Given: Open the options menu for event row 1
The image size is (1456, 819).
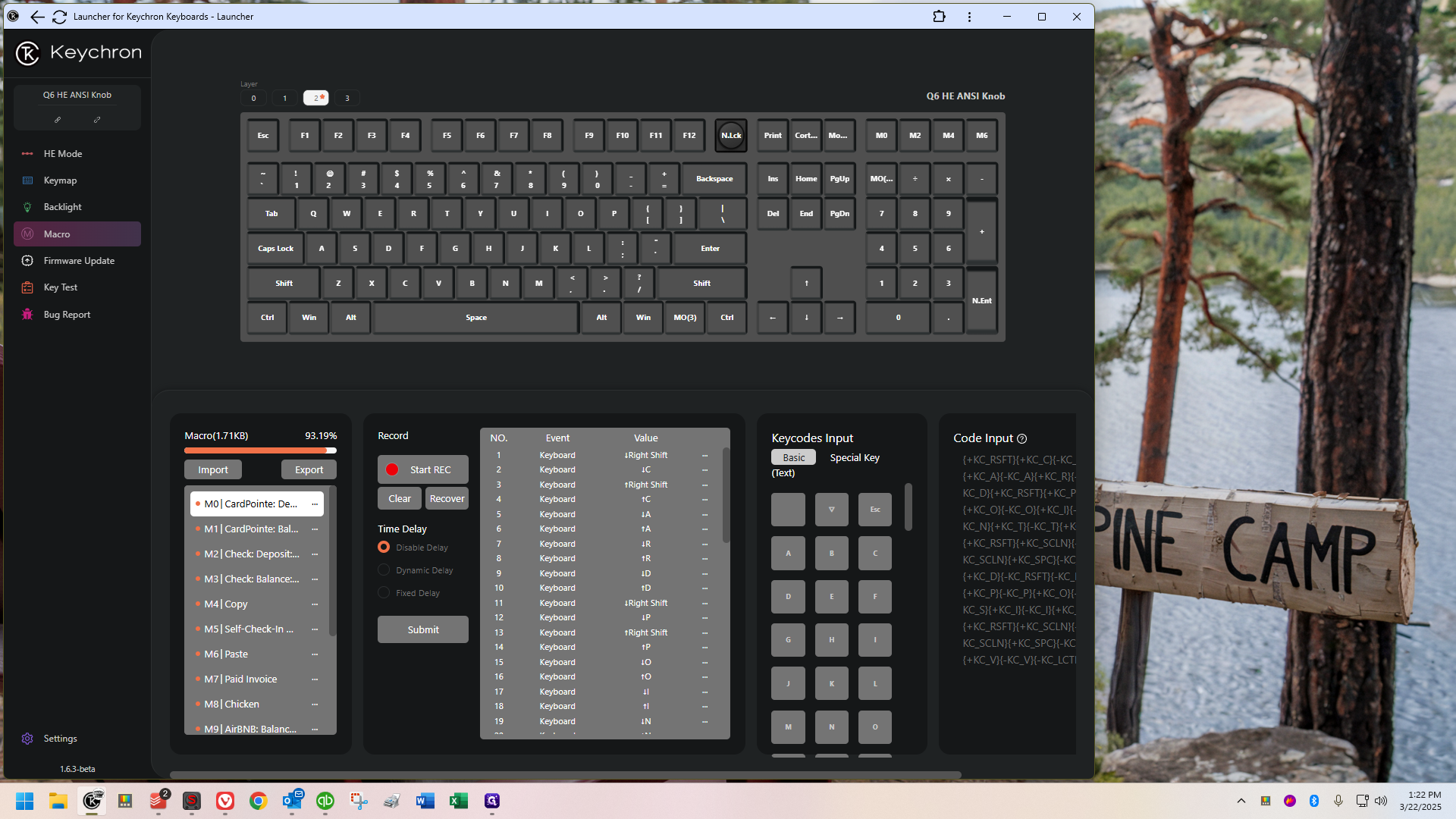Looking at the screenshot, I should [704, 456].
